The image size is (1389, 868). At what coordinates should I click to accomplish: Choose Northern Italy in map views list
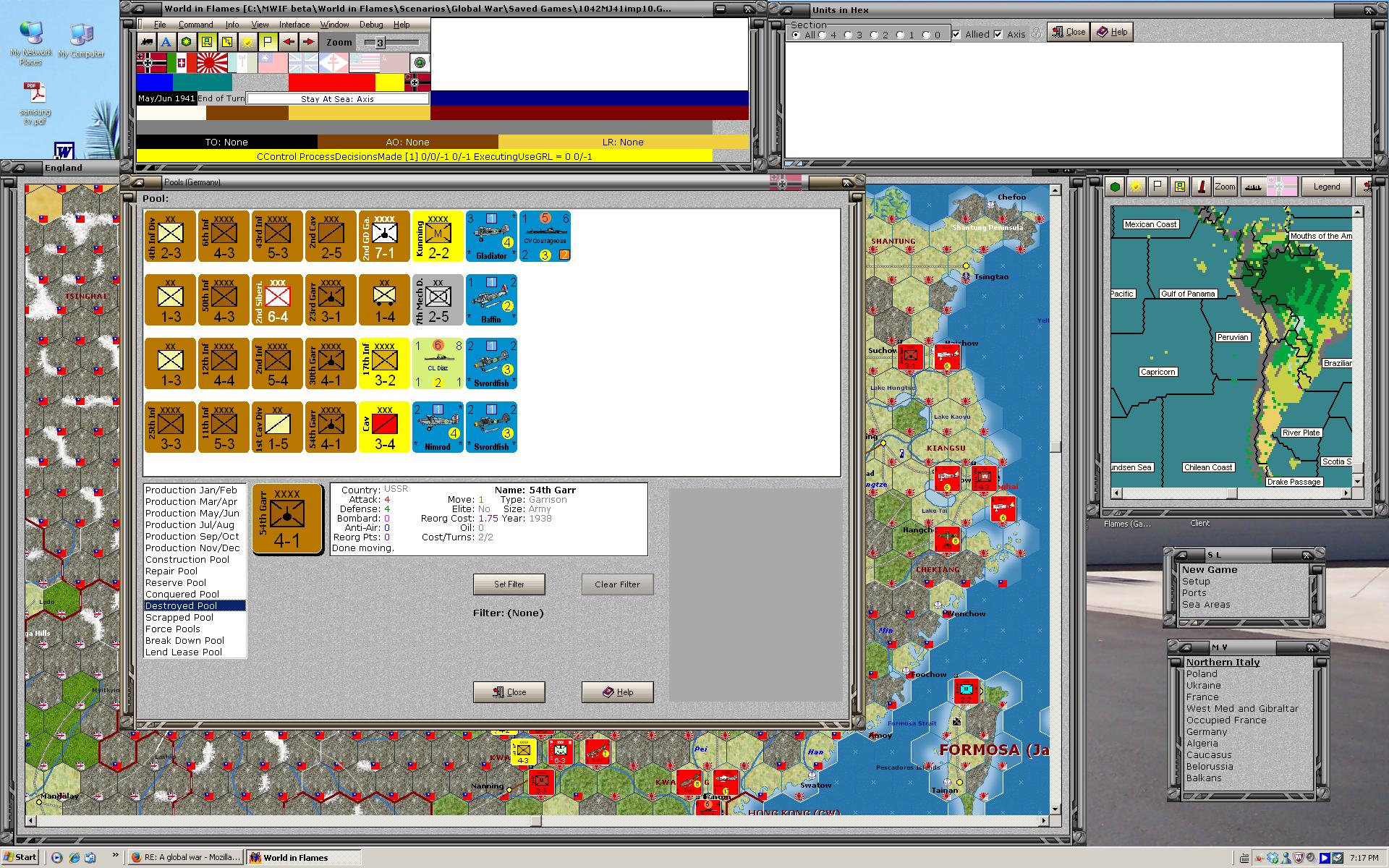click(x=1223, y=663)
